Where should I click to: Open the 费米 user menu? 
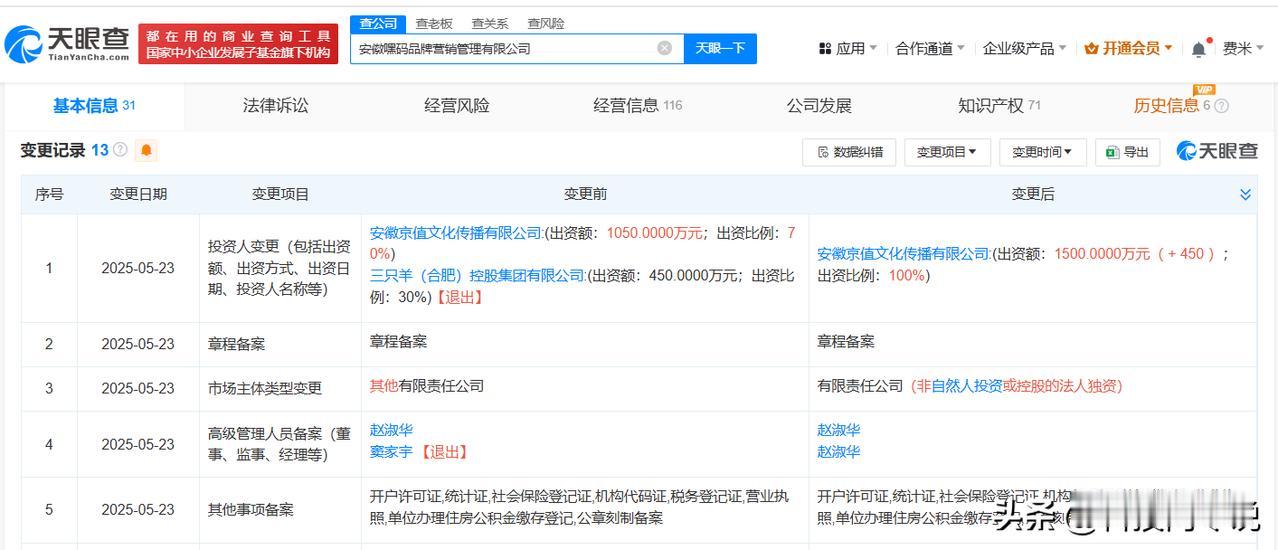pos(1243,48)
